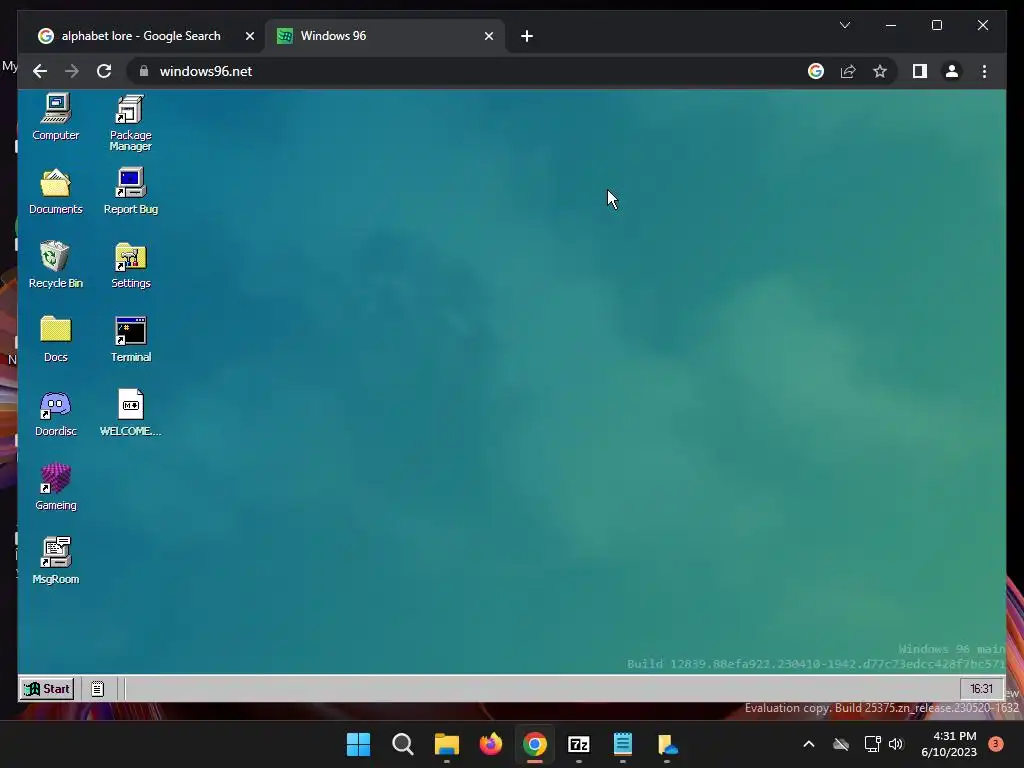The height and width of the screenshot is (768, 1024).
Task: Open the Computer desktop icon
Action: tap(56, 118)
